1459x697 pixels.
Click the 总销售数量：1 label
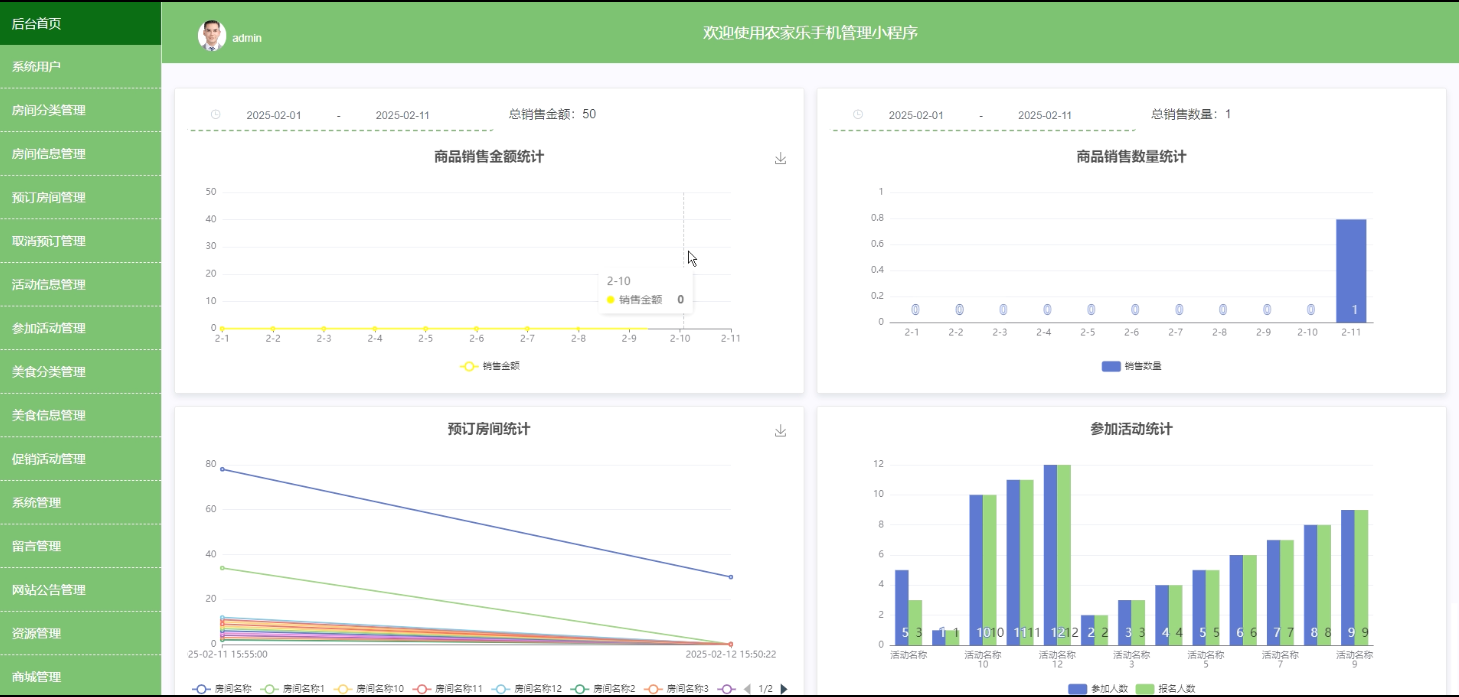click(1191, 114)
